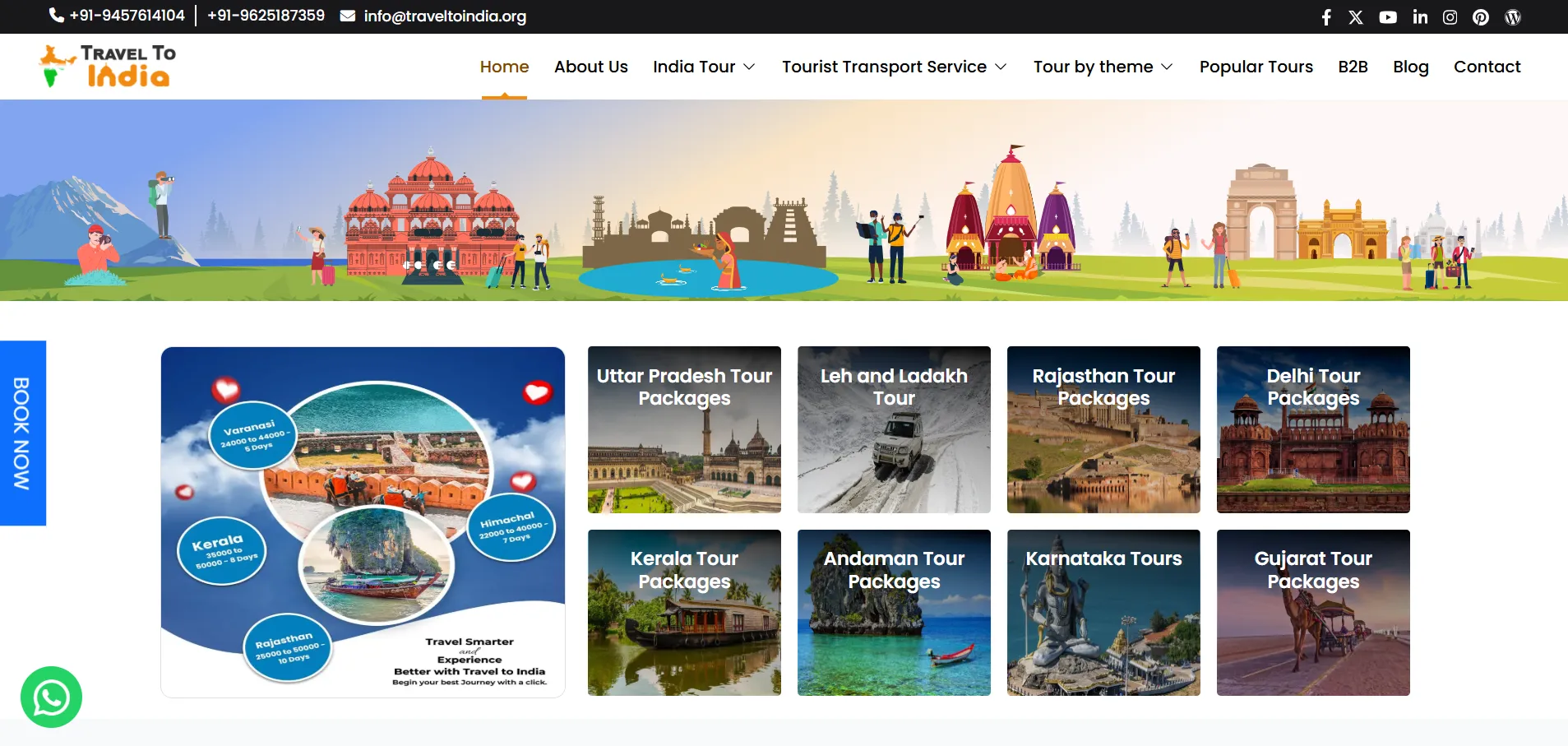The height and width of the screenshot is (746, 1568).
Task: Open the Blog menu item
Action: [x=1411, y=67]
